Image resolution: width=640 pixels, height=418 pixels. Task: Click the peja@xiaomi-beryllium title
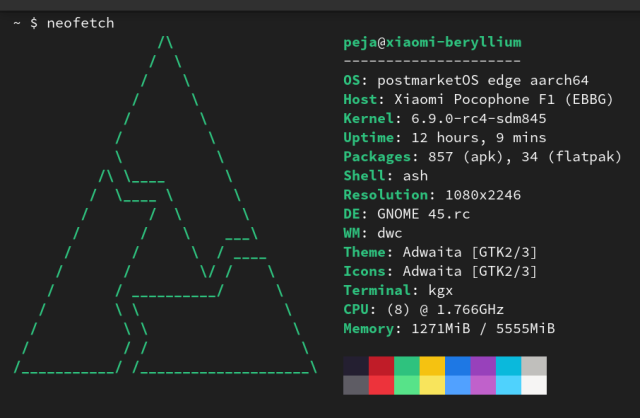click(x=432, y=42)
